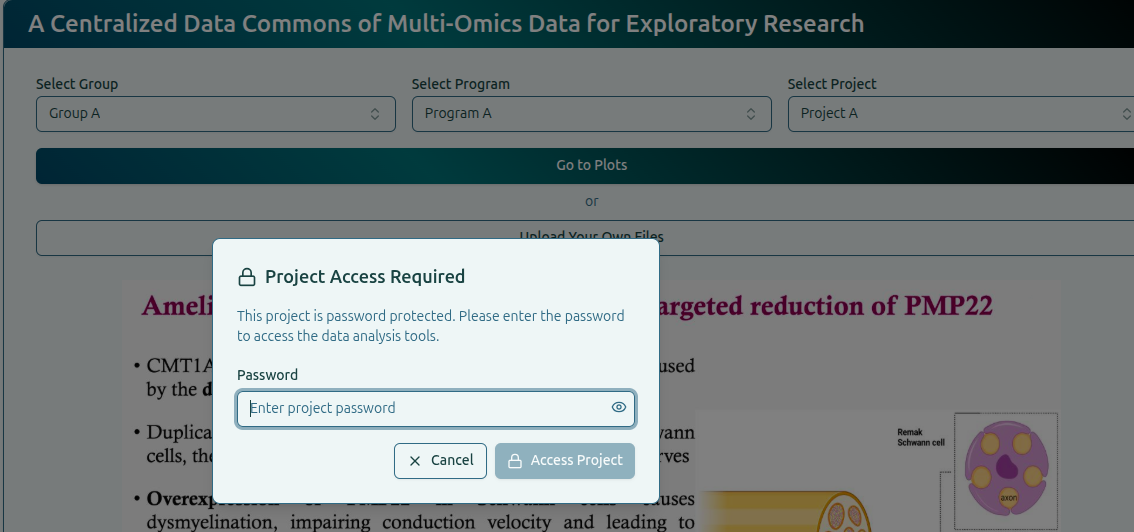1134x532 pixels.
Task: Click the 'Select Program' label
Action: coord(461,84)
